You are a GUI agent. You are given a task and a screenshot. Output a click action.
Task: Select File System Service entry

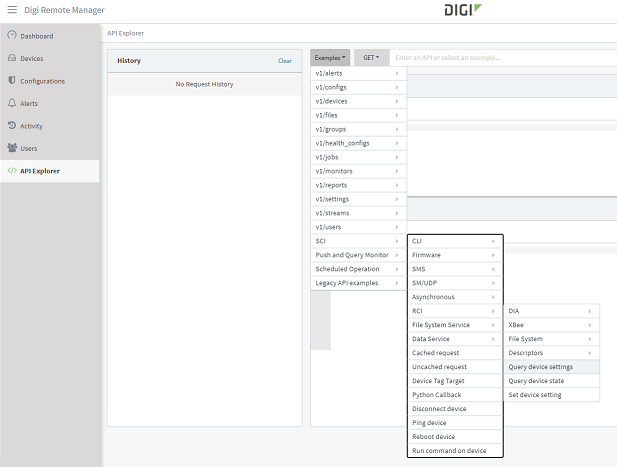click(x=455, y=325)
